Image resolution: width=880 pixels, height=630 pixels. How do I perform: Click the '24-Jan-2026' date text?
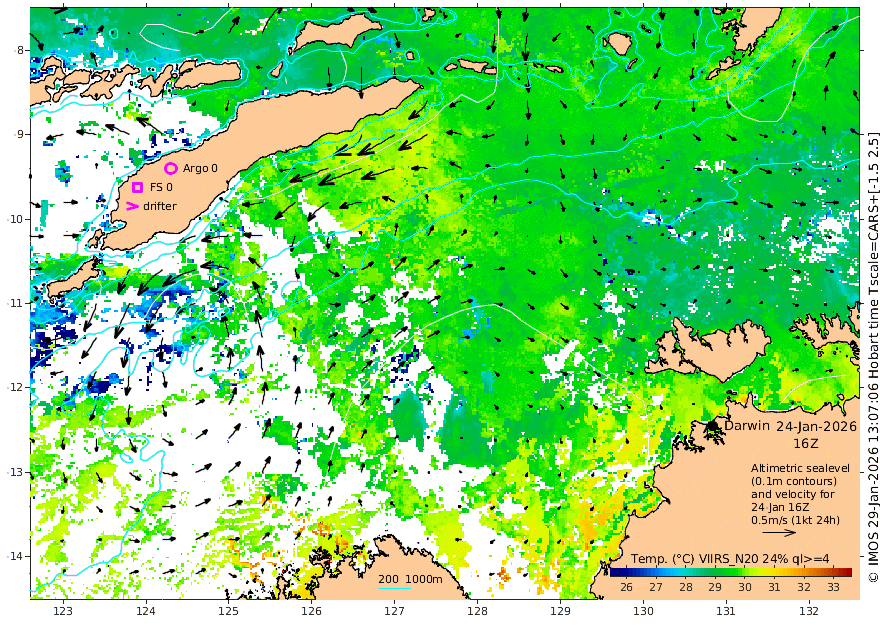817,426
